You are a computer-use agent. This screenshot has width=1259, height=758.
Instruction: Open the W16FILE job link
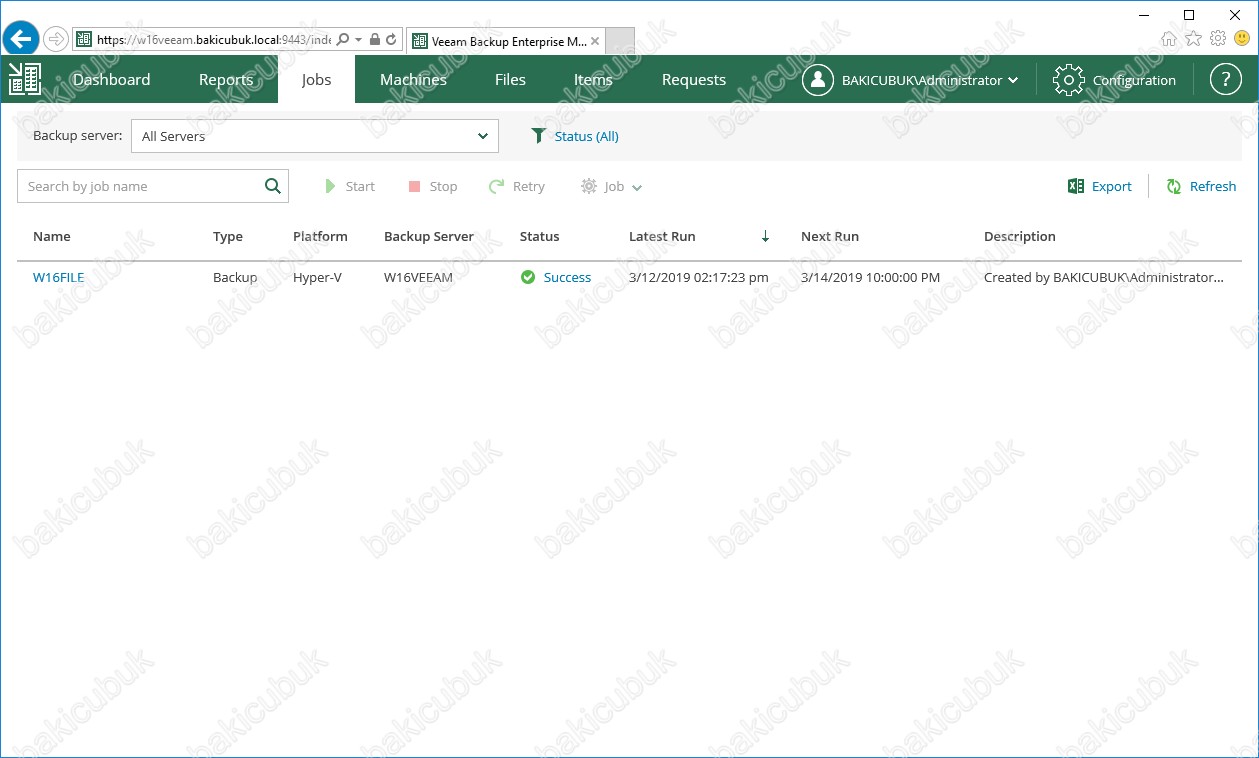pyautogui.click(x=59, y=278)
